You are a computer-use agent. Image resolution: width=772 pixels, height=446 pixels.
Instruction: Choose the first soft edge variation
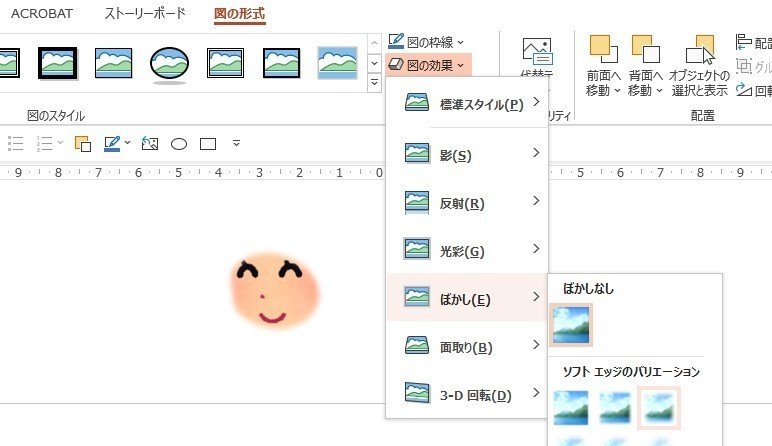571,408
